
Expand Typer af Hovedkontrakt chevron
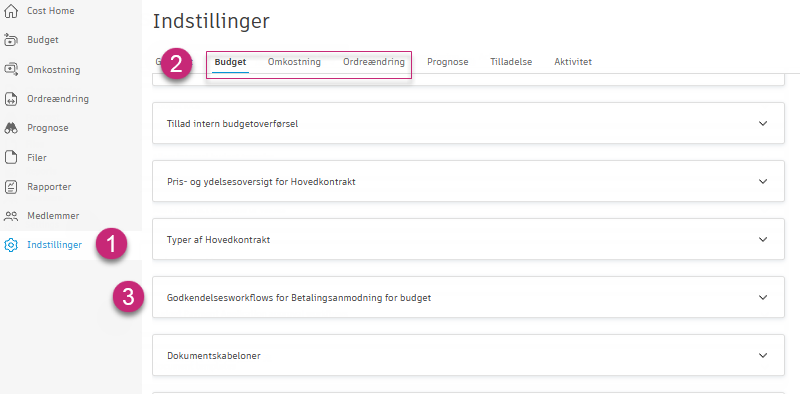[763, 239]
